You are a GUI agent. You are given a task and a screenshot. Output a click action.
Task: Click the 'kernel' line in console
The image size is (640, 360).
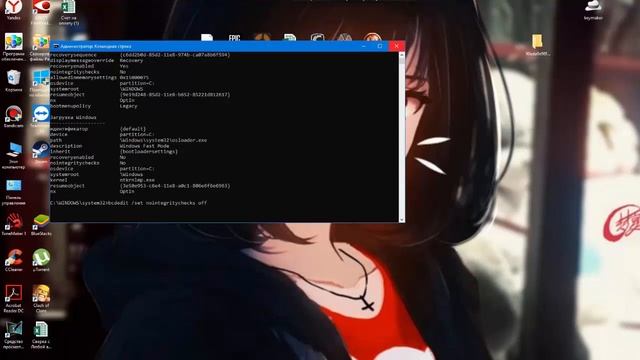102,180
